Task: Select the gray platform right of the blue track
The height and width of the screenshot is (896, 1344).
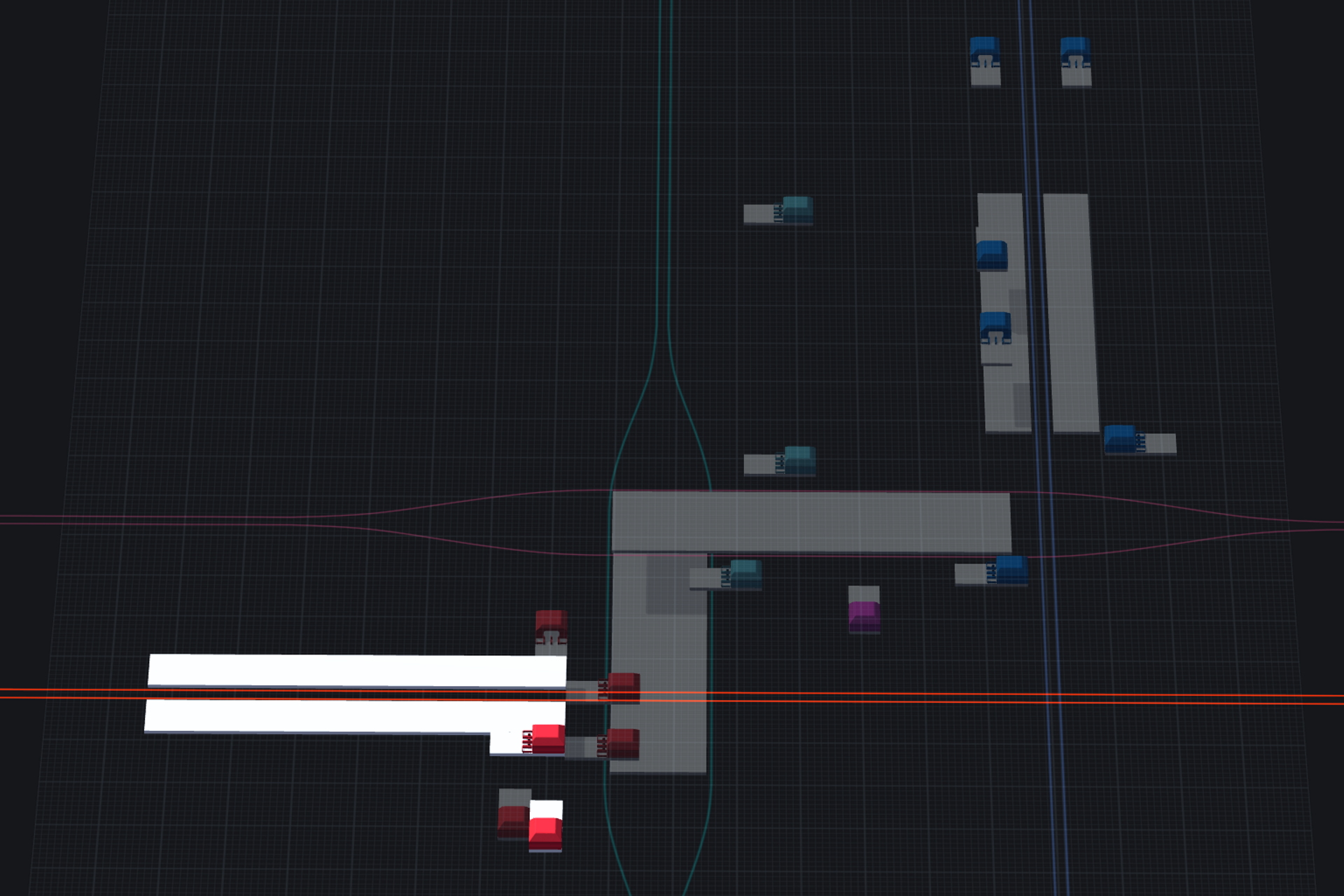Action: [x=1071, y=311]
